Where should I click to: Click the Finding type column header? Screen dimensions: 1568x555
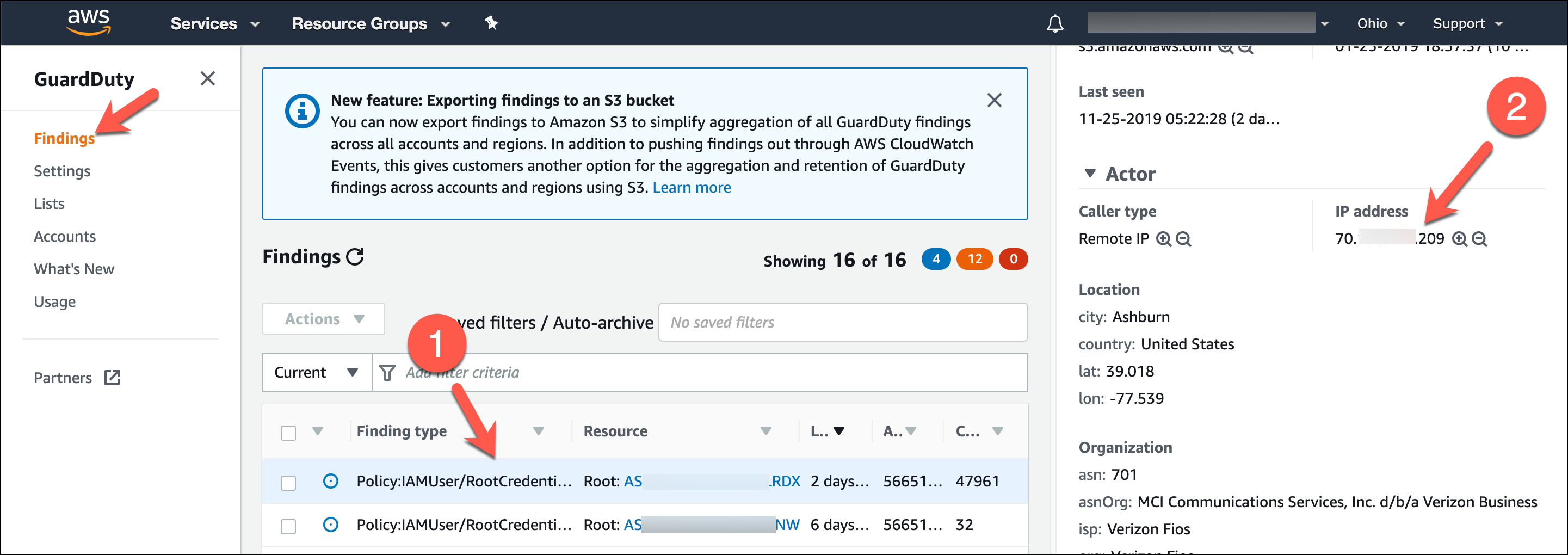pos(401,431)
